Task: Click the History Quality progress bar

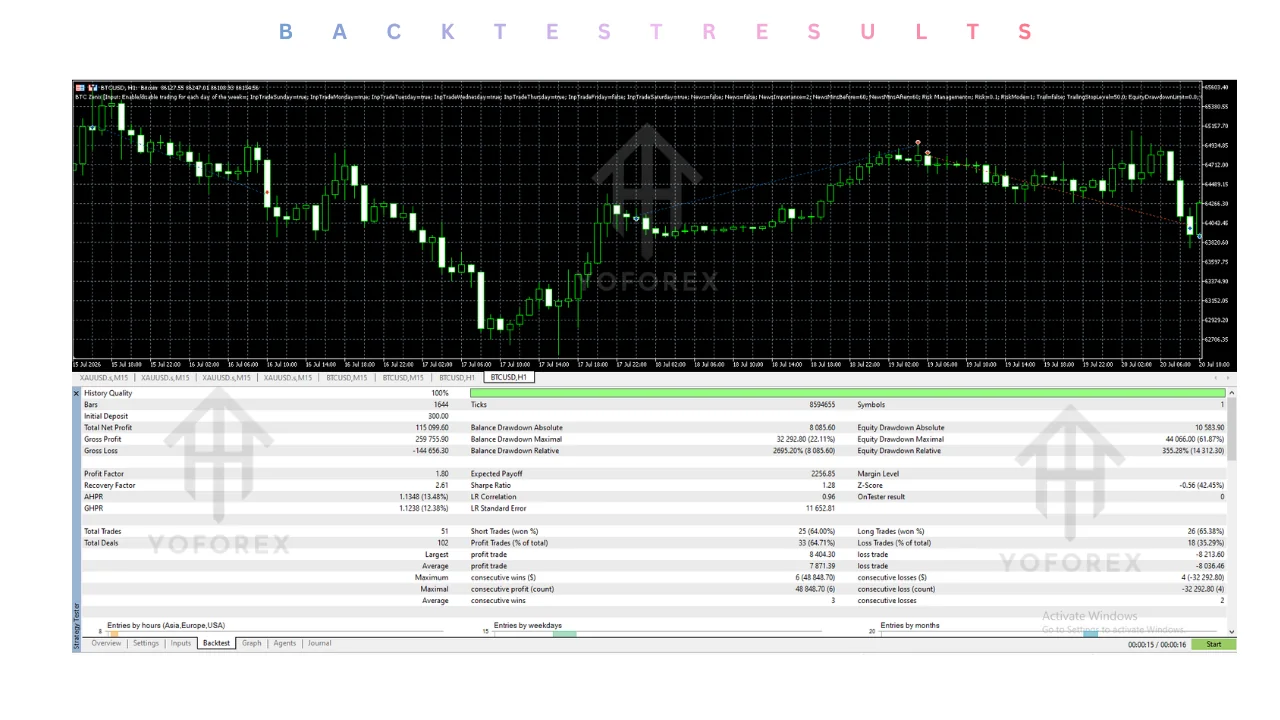Action: [x=847, y=393]
